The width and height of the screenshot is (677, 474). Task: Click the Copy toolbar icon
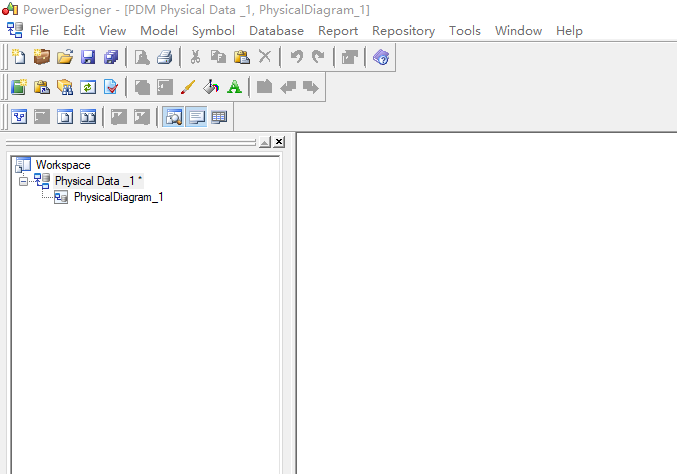(218, 57)
